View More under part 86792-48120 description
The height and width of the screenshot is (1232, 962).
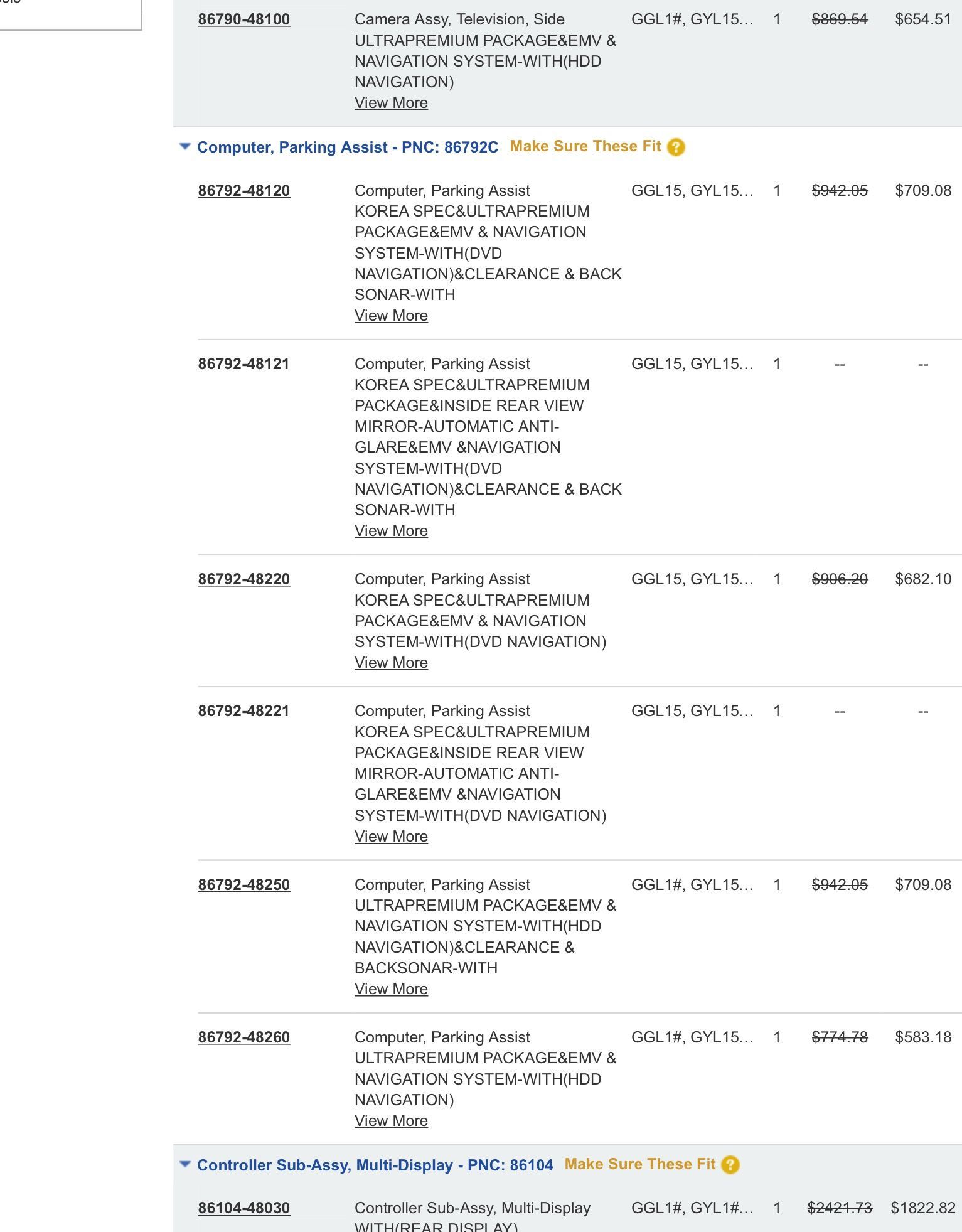pos(391,316)
